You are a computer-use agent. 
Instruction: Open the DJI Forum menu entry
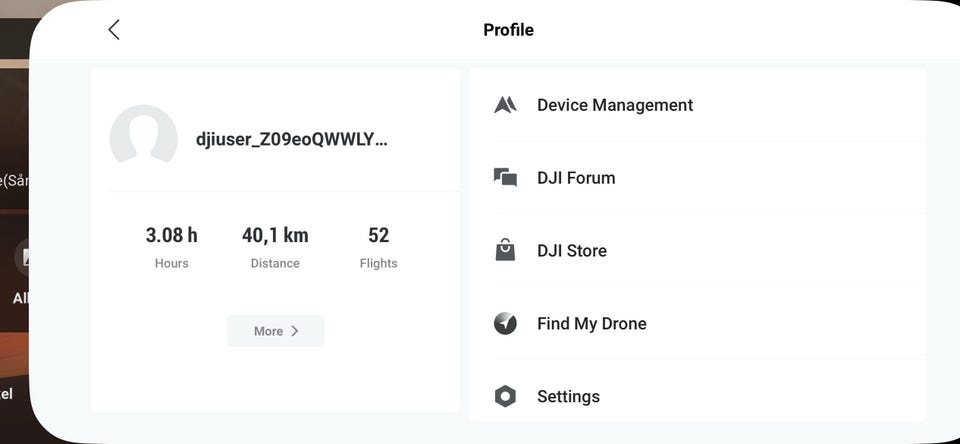697,178
